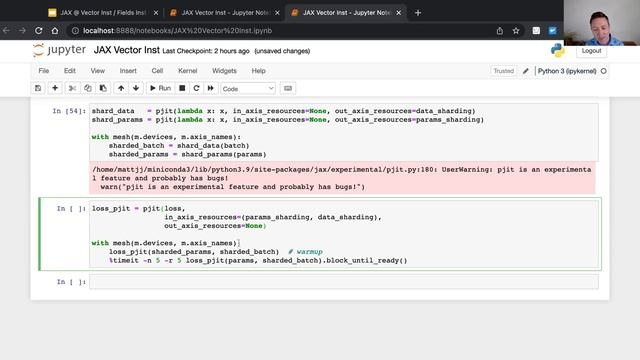The width and height of the screenshot is (640, 360).
Task: Go forward in browser history
Action: click(22, 31)
